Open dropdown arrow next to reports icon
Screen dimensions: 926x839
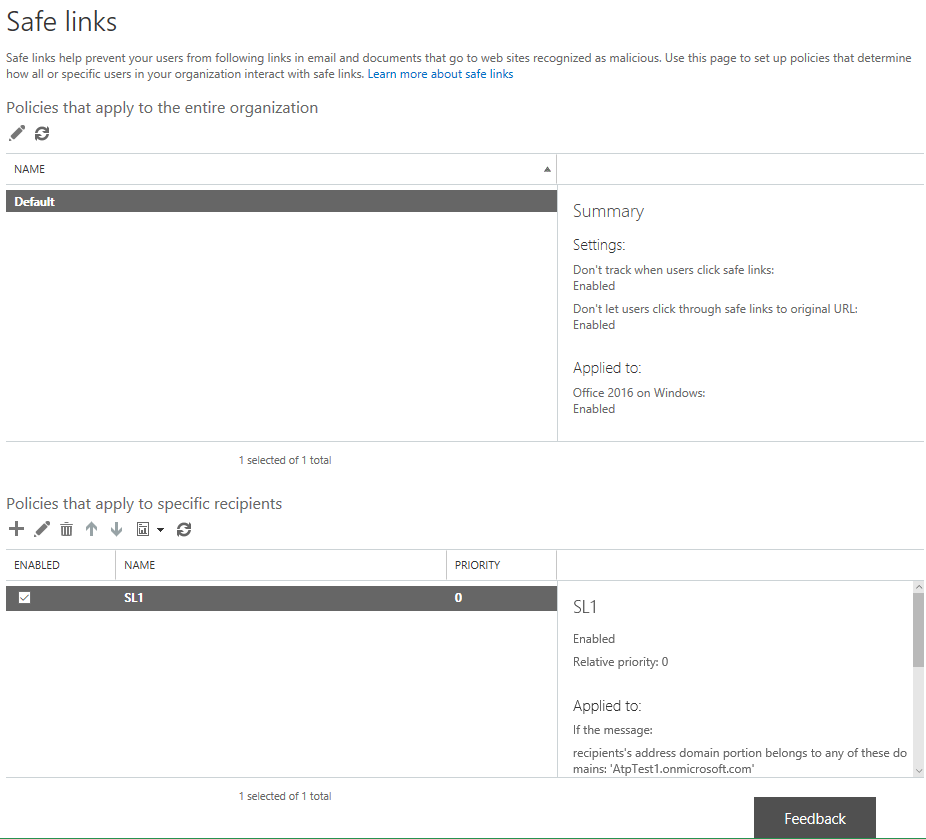click(161, 530)
